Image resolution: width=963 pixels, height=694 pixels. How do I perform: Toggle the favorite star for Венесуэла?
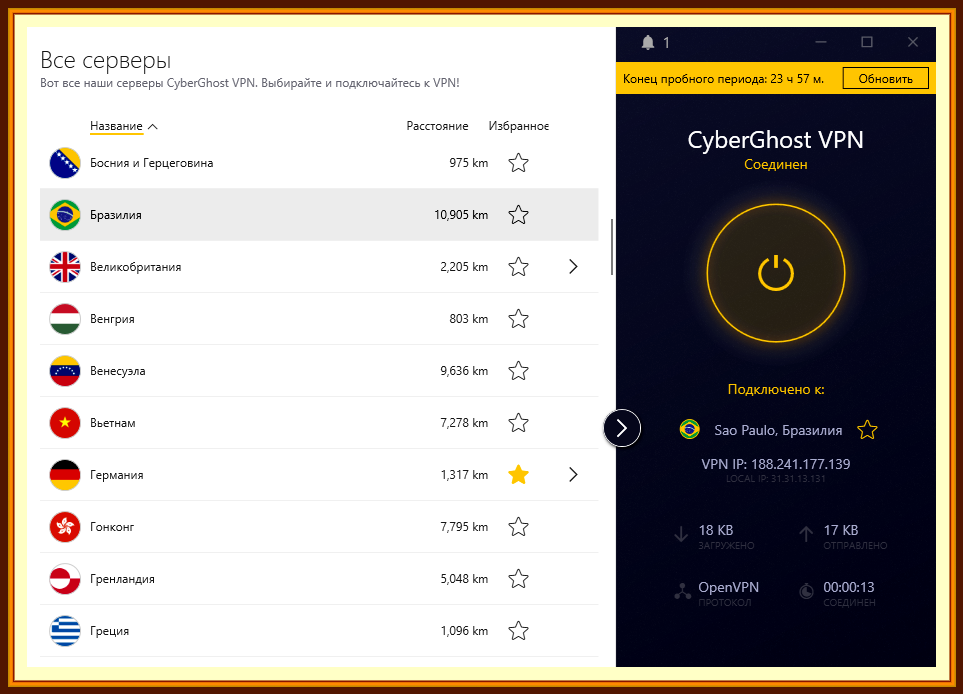pyautogui.click(x=518, y=371)
